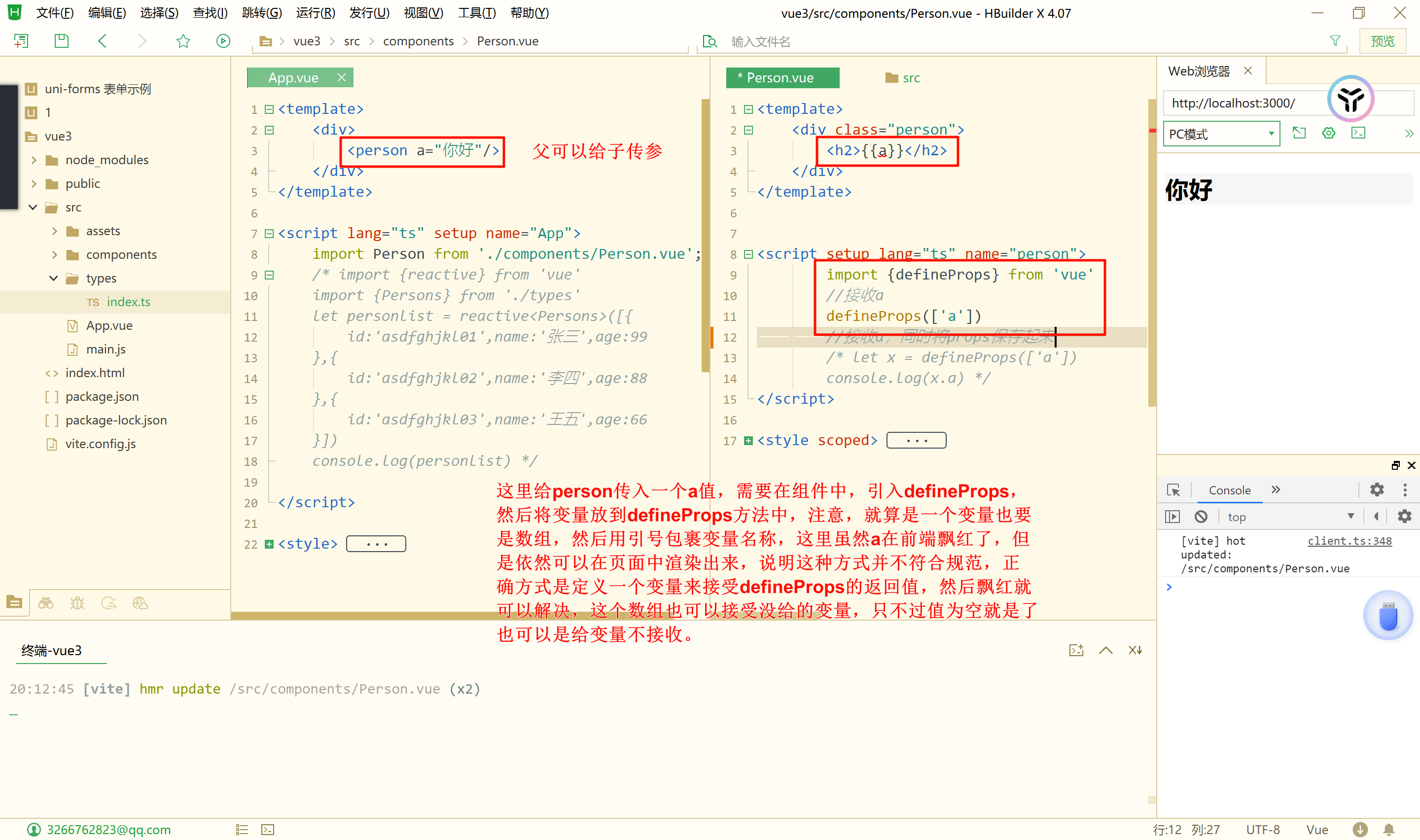Switch to the App.vue editor tab
The image size is (1420, 840).
pos(293,77)
